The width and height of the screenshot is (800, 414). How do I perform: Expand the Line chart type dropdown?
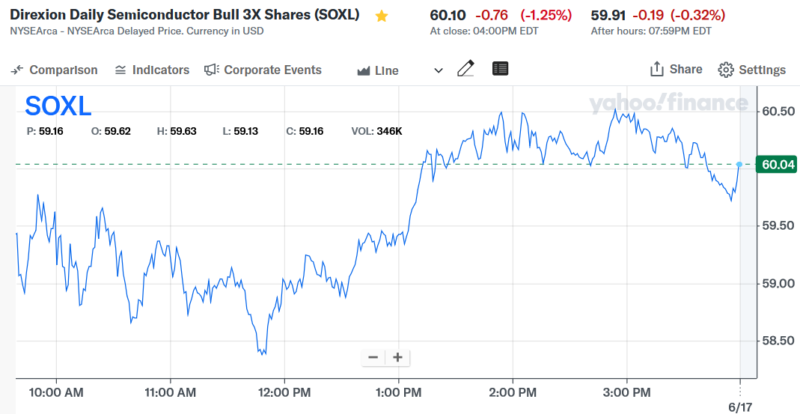(438, 71)
